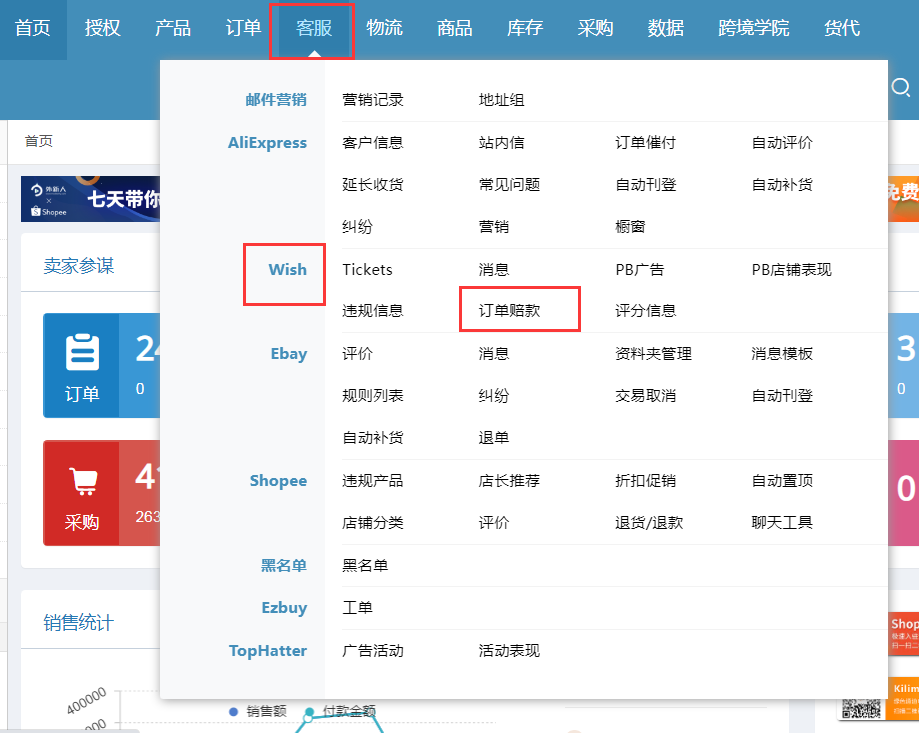Open Wish 评分信息
This screenshot has width=919, height=733.
point(646,311)
